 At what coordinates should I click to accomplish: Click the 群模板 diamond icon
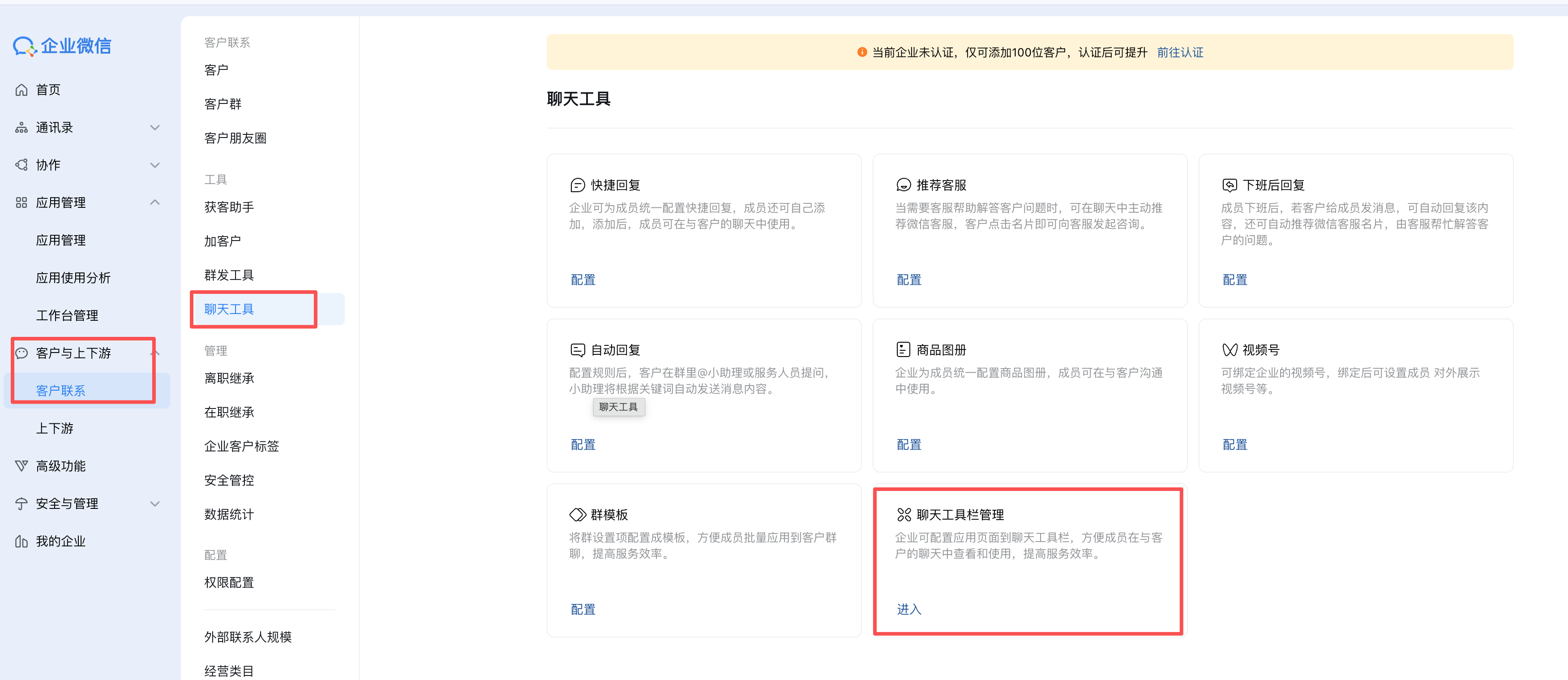pyautogui.click(x=577, y=514)
